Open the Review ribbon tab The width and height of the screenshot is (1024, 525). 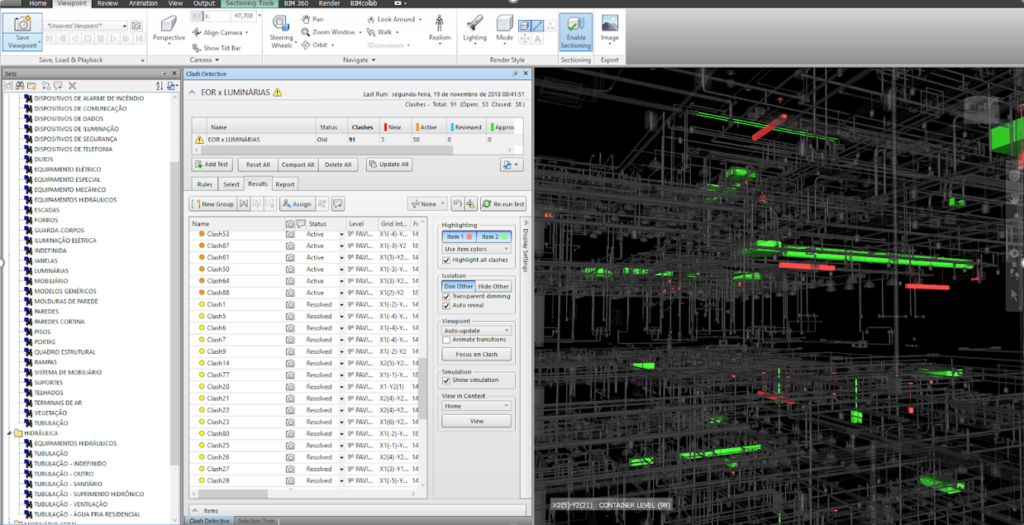tap(107, 4)
